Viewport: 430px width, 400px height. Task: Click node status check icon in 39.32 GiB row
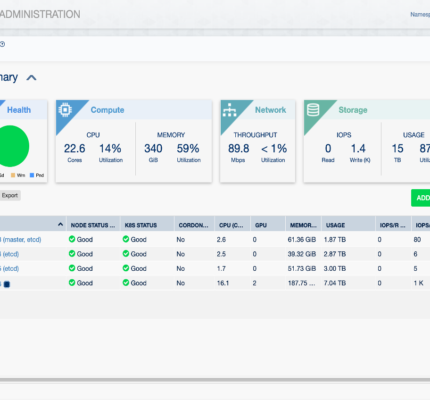tap(72, 254)
